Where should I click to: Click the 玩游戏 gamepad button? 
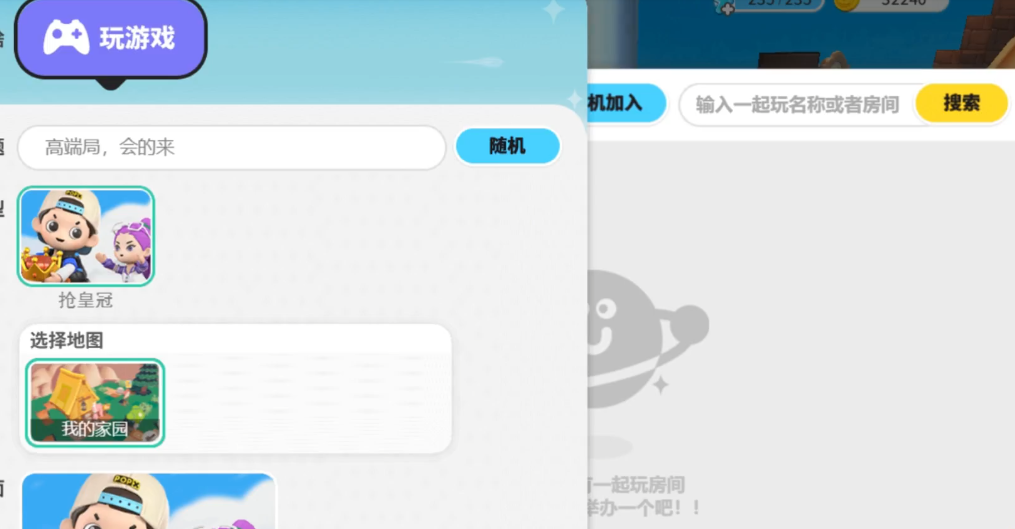(x=110, y=38)
